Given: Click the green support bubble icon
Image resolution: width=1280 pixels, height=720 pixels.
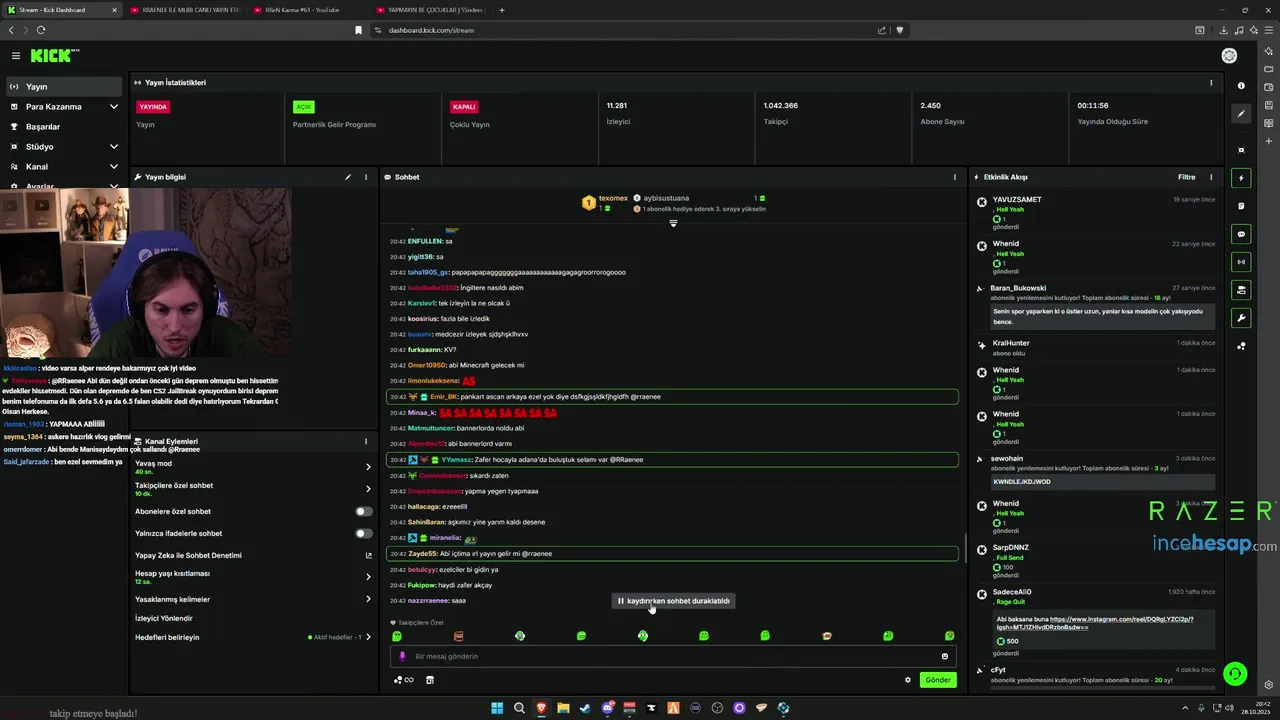Looking at the screenshot, I should click(1235, 674).
